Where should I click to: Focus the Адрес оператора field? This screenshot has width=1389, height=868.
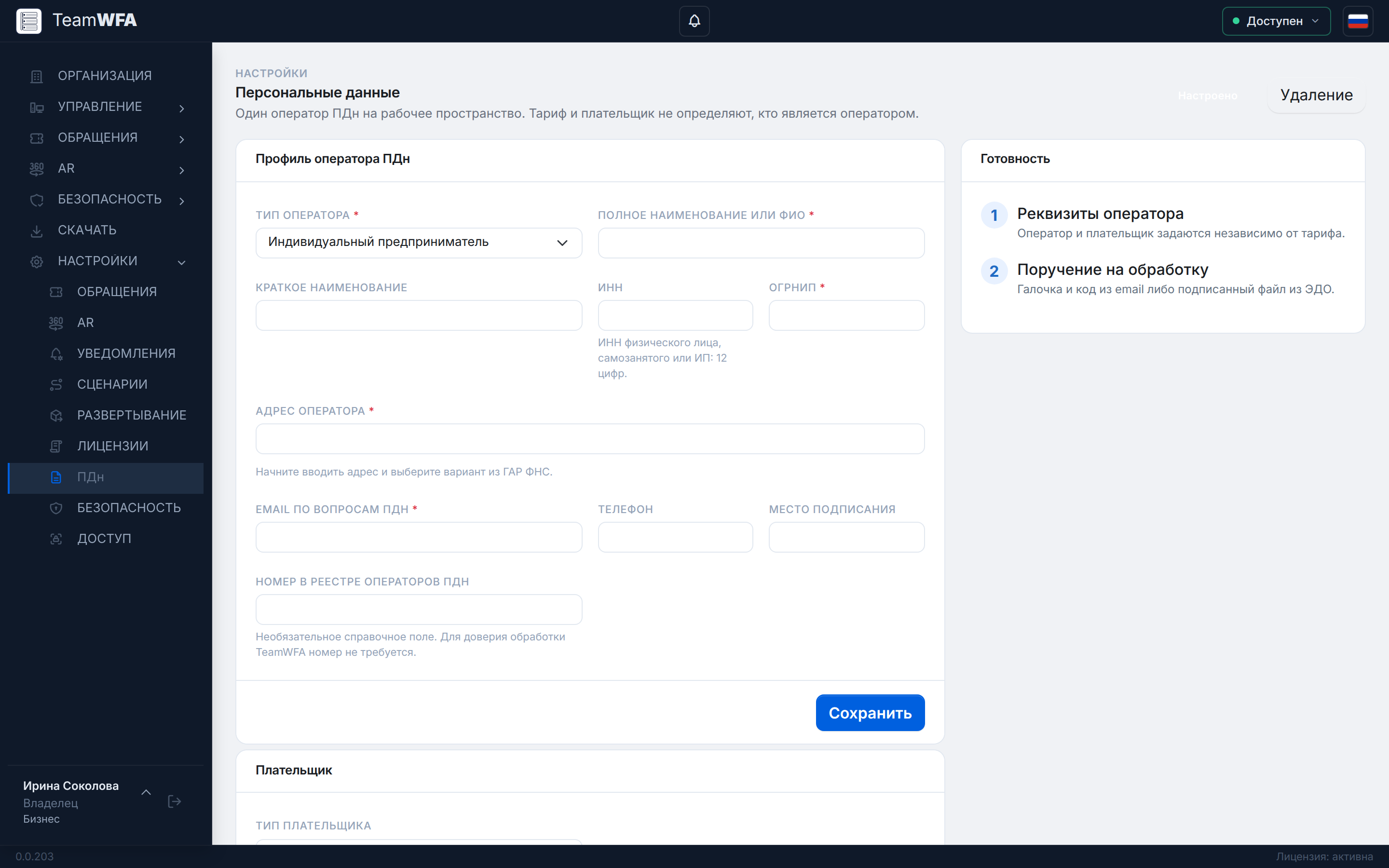point(590,439)
